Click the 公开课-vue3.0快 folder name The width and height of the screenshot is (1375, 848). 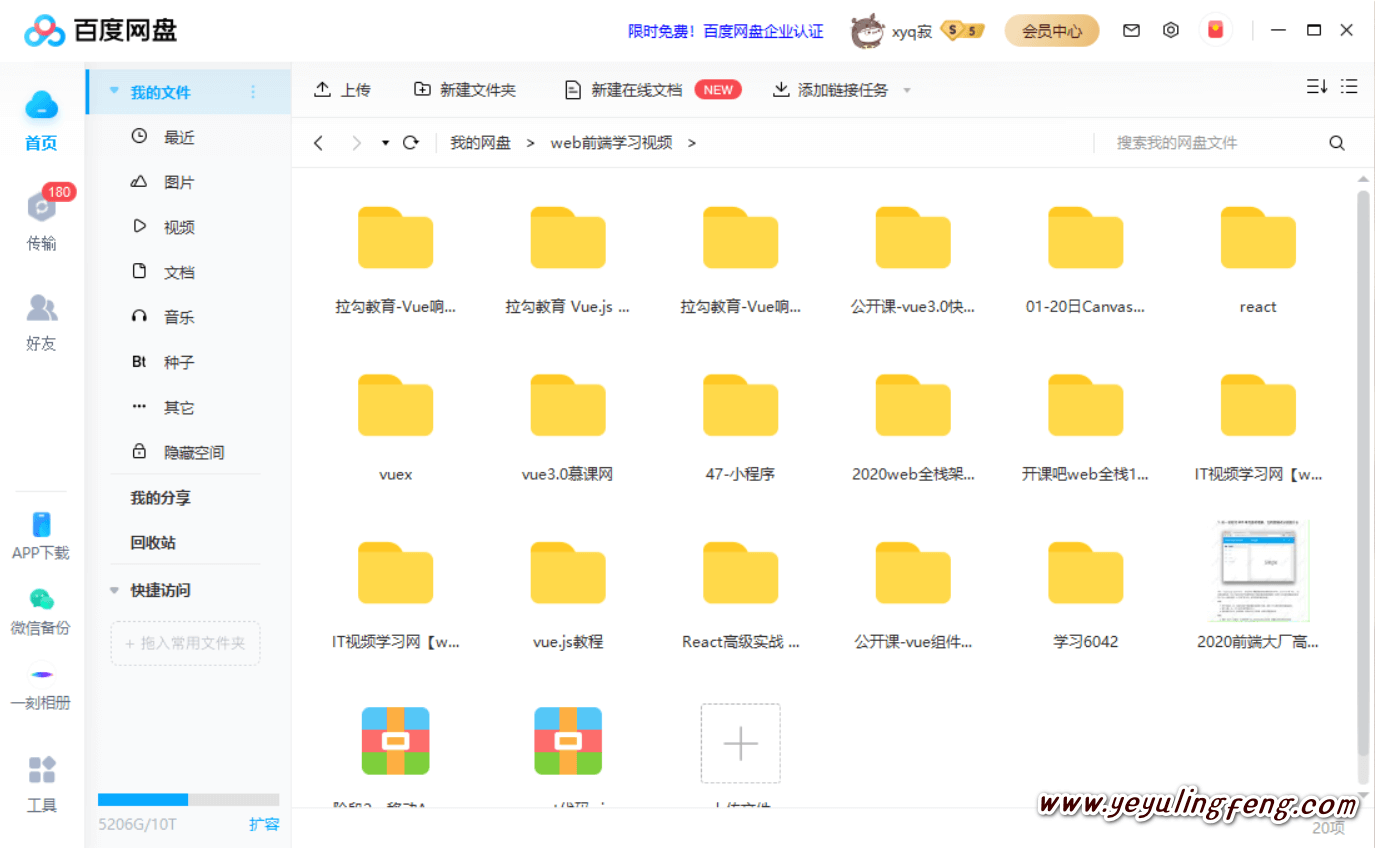click(x=913, y=307)
